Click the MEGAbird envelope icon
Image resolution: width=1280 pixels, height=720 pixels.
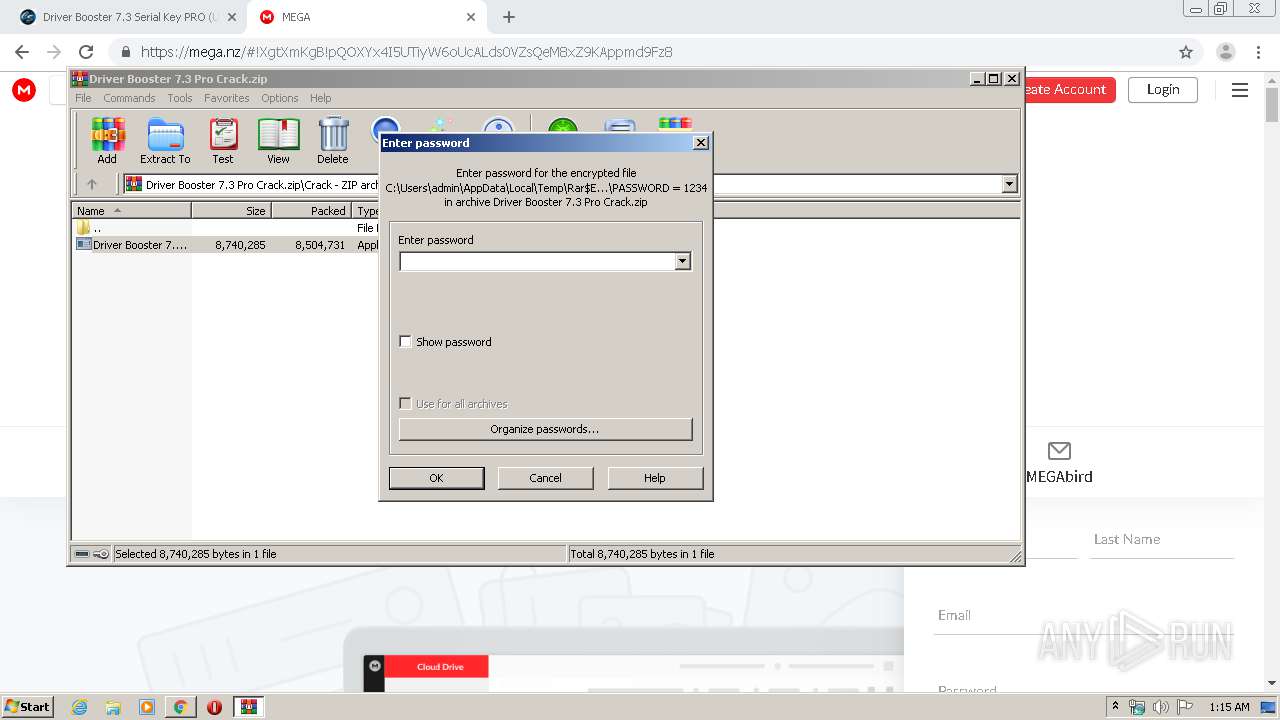coord(1059,451)
